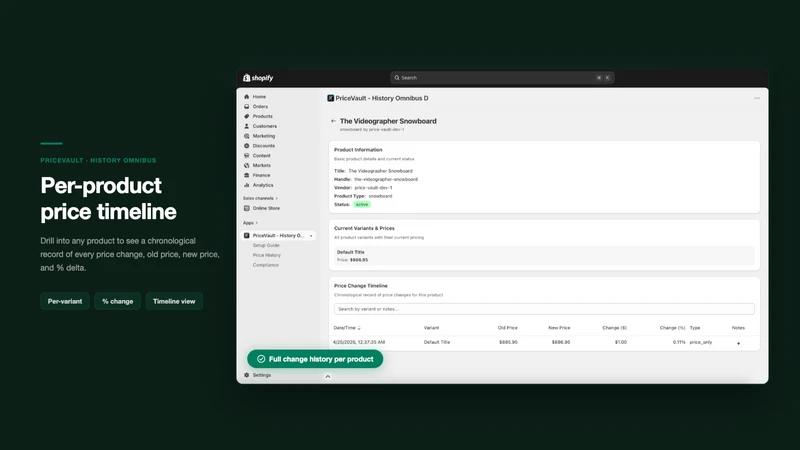800x450 pixels.
Task: Click the Old Price column header
Action: [x=508, y=328]
